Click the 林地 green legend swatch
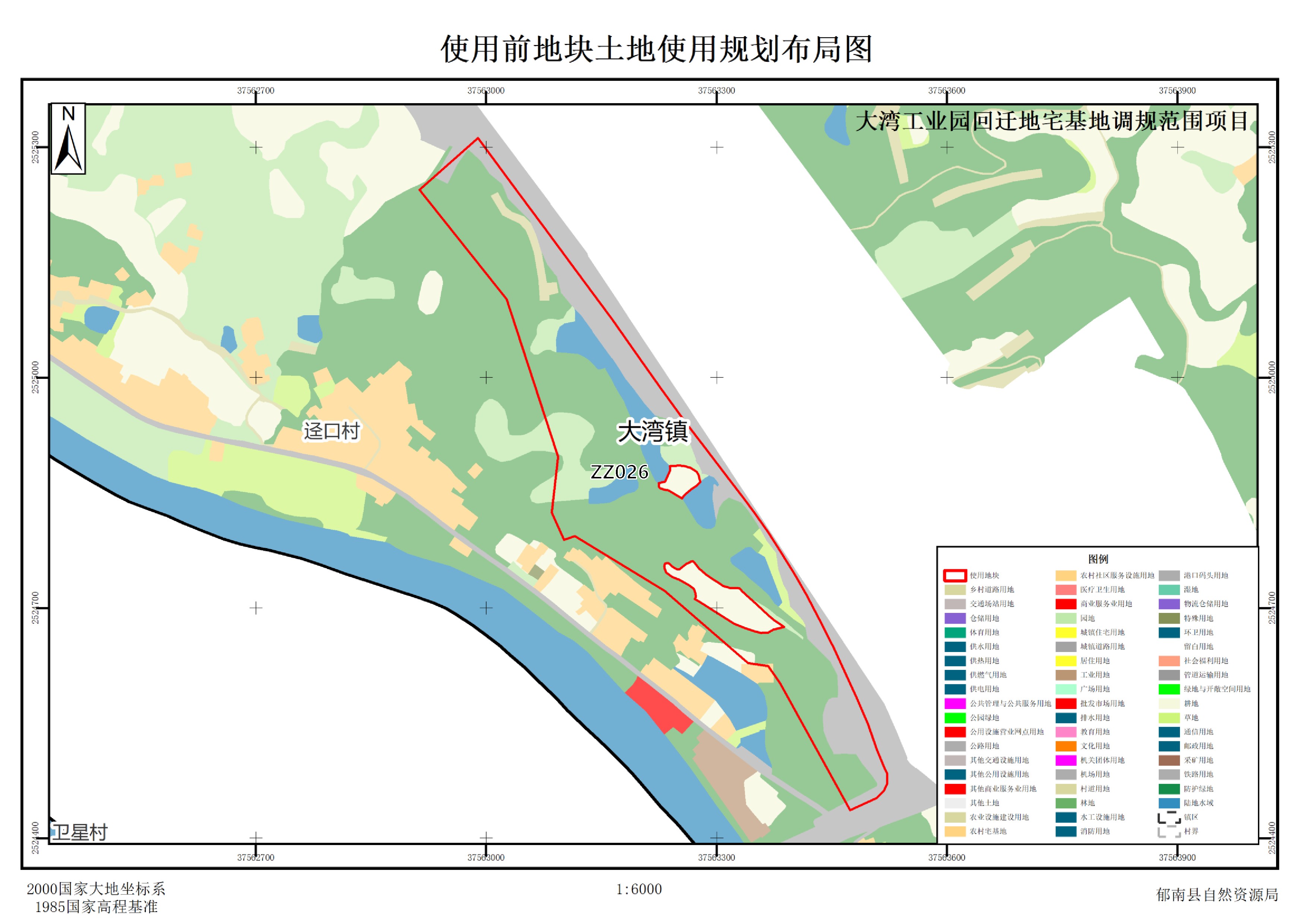1307x924 pixels. (1066, 803)
